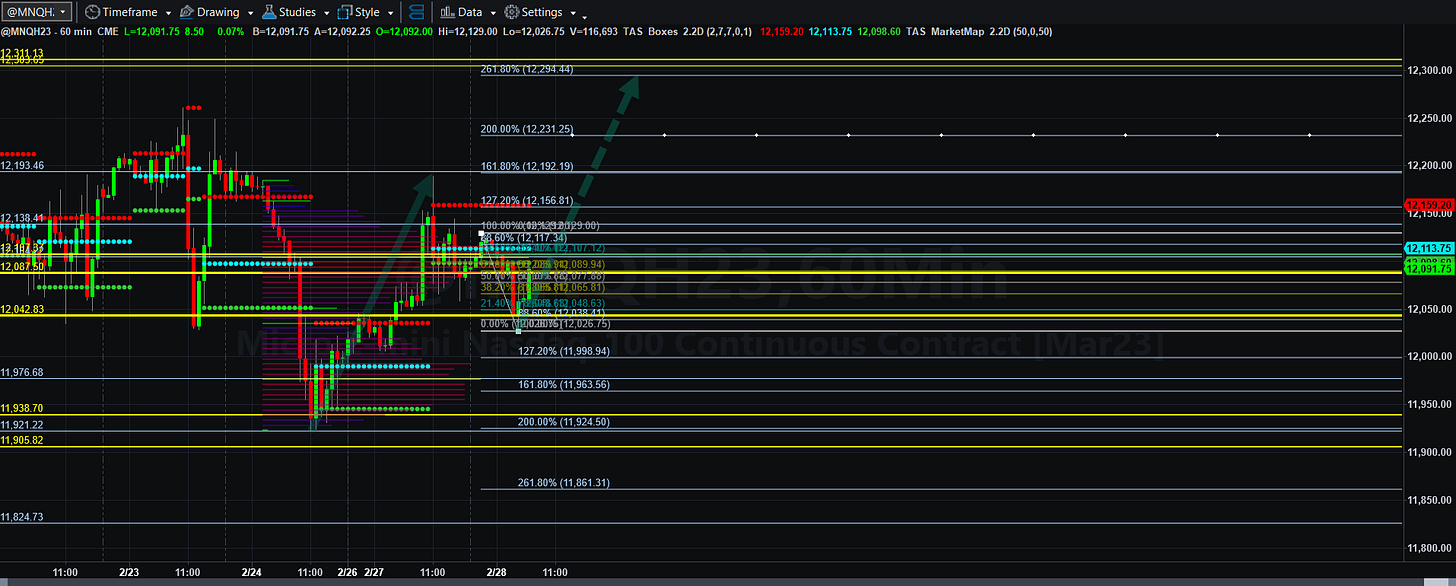Viewport: 1456px width, 586px height.
Task: Click the Style icon
Action: [x=344, y=12]
